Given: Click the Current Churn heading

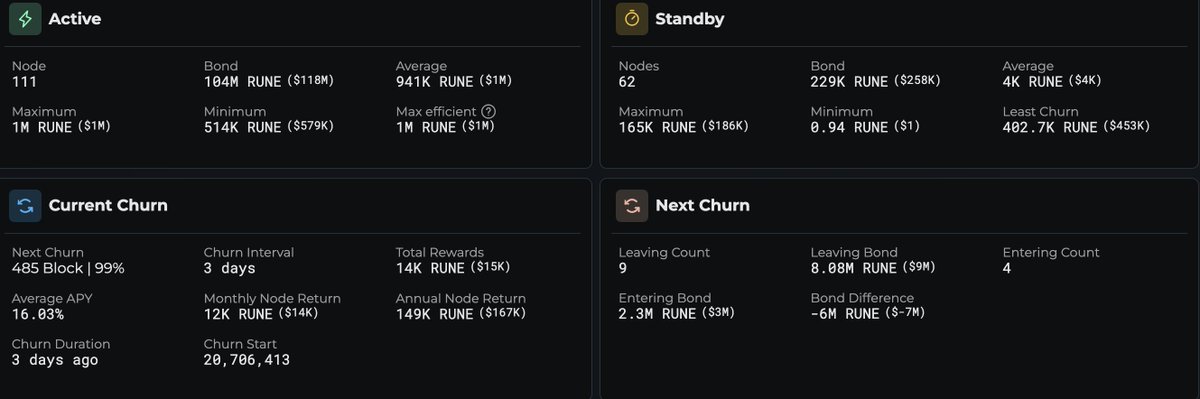Looking at the screenshot, I should point(108,205).
